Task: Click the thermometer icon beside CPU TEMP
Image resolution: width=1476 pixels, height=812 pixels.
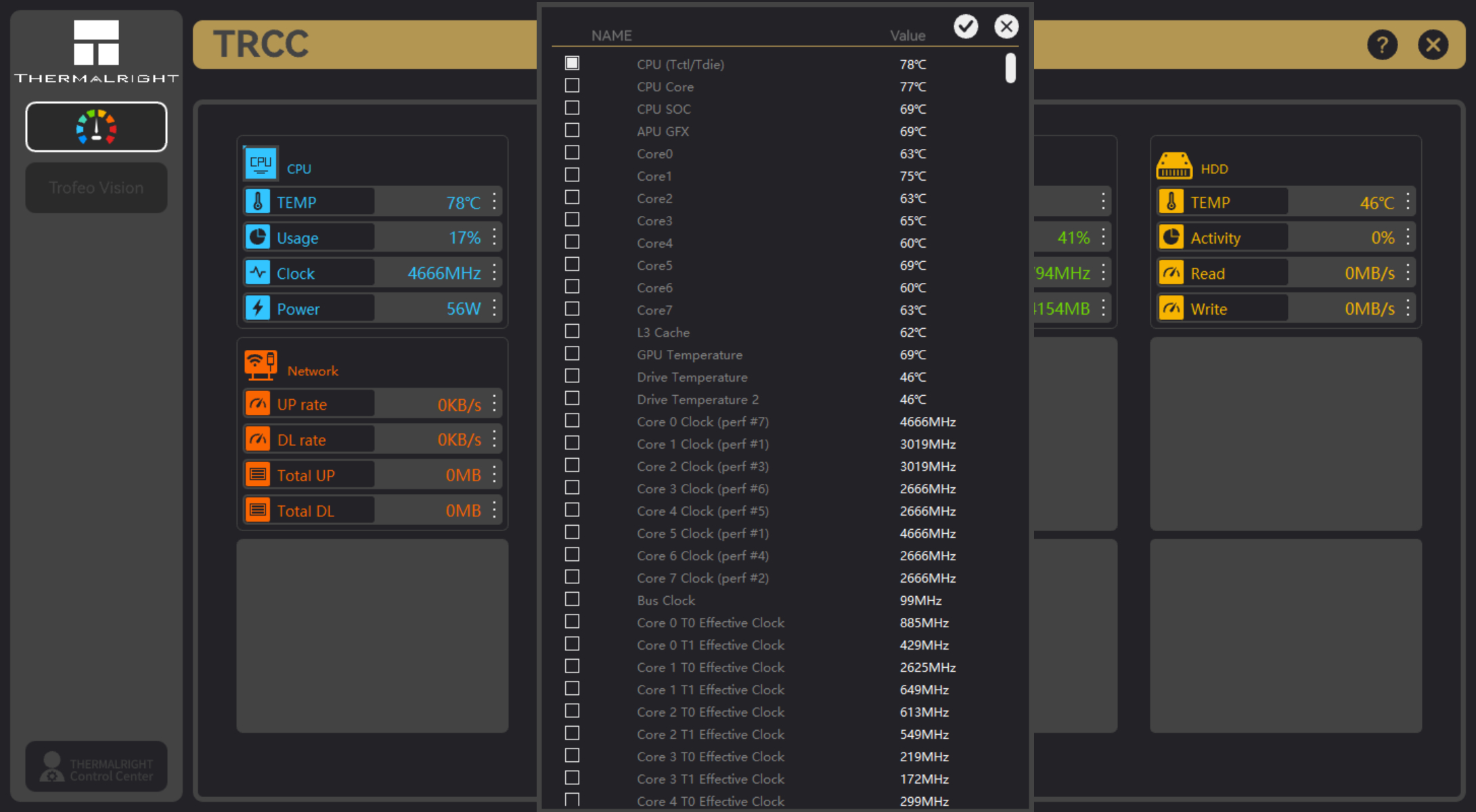Action: pos(258,202)
